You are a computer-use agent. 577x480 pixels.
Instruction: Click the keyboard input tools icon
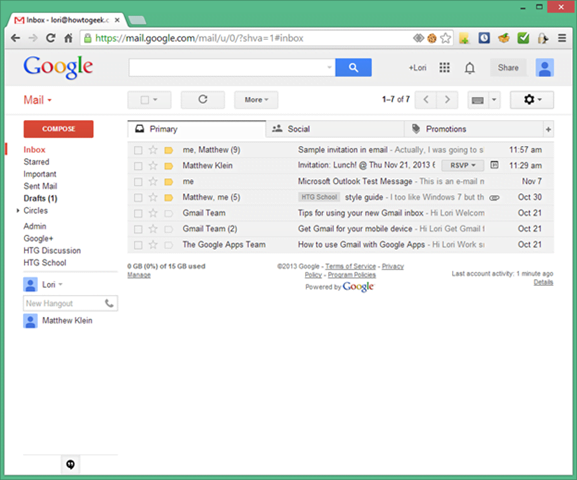pyautogui.click(x=478, y=100)
